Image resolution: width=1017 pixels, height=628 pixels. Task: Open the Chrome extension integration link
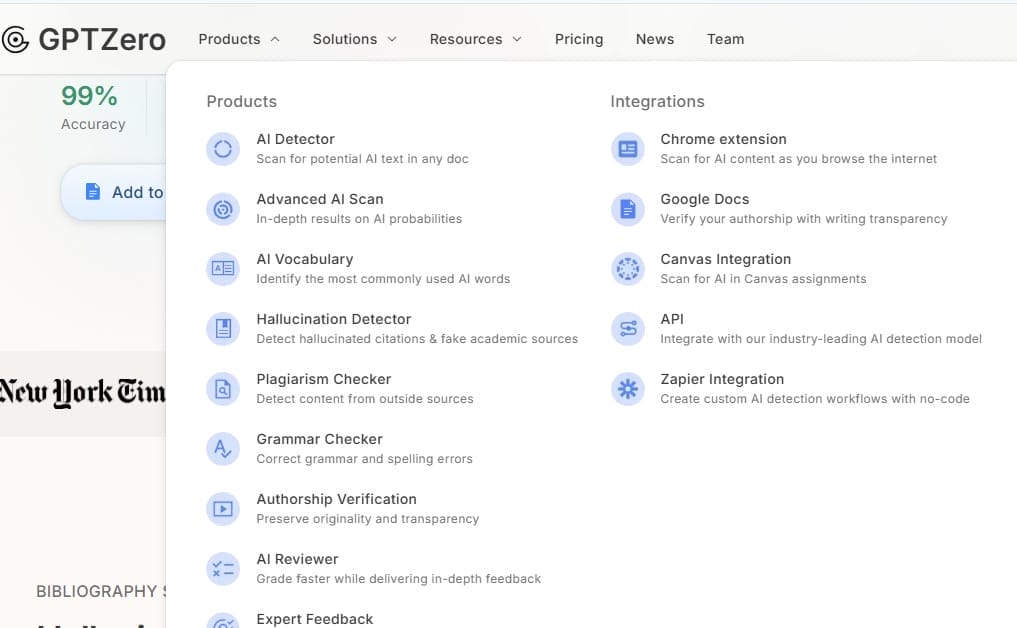(723, 139)
